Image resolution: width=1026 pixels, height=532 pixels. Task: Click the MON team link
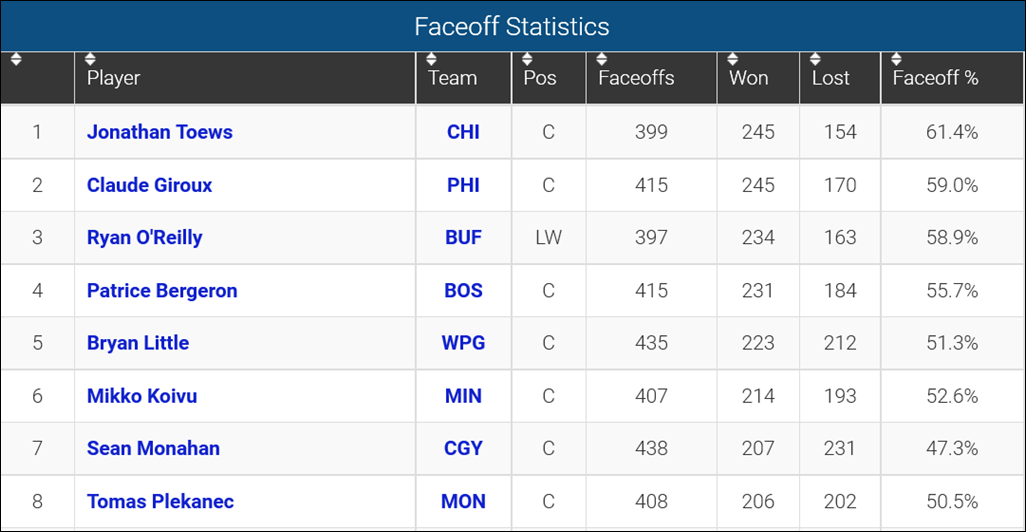pos(463,501)
